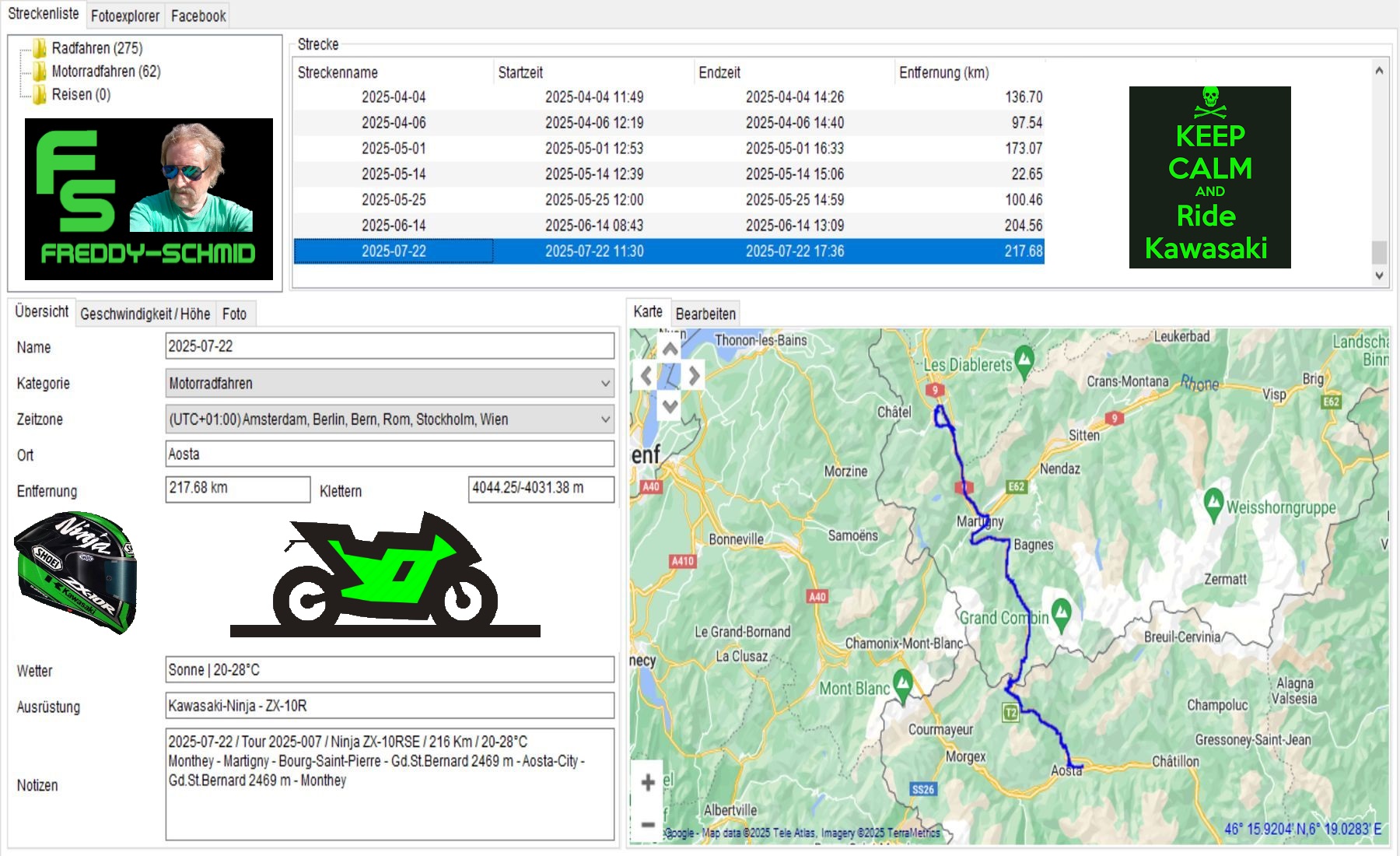Click distance value 173.07
This screenshot has height=856, width=1400.
[x=1024, y=149]
